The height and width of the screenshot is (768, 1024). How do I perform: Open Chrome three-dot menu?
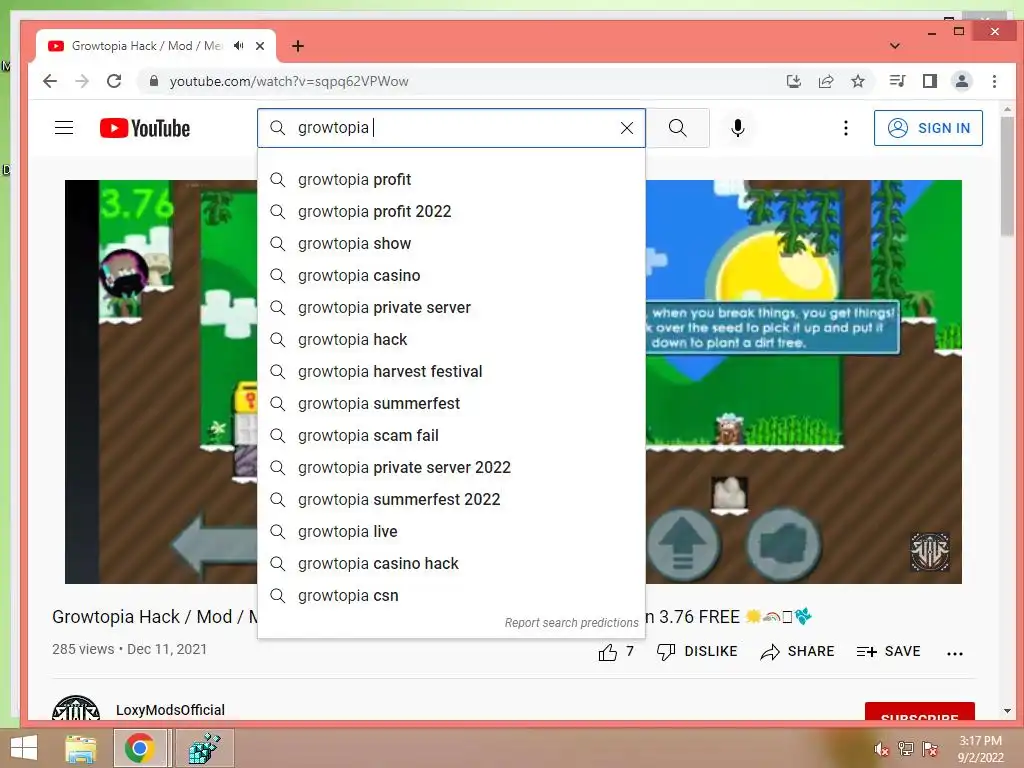point(995,81)
